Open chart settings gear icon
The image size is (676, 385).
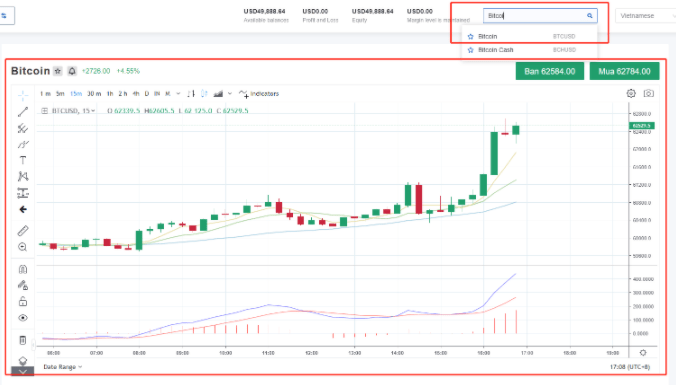coord(631,93)
